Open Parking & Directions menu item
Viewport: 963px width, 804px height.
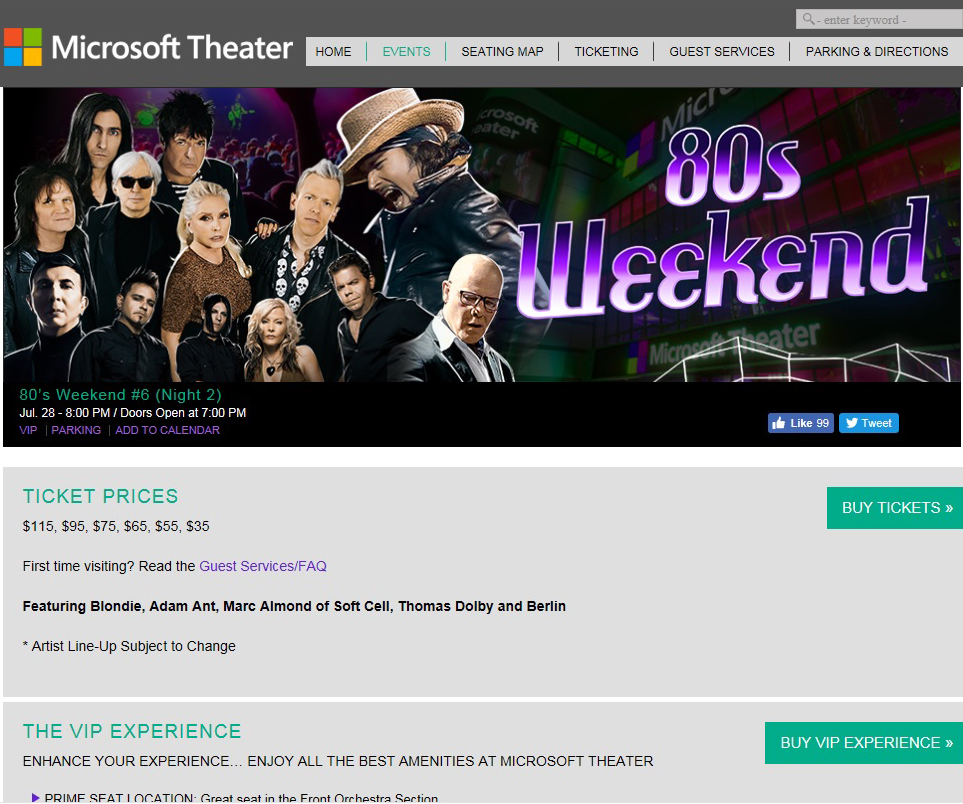[x=877, y=52]
